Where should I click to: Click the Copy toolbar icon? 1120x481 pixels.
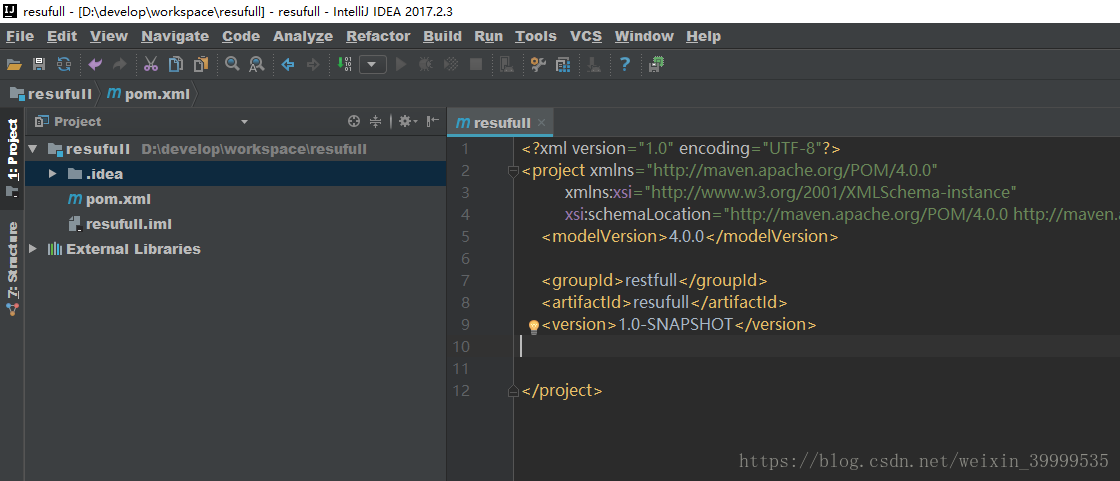click(176, 65)
